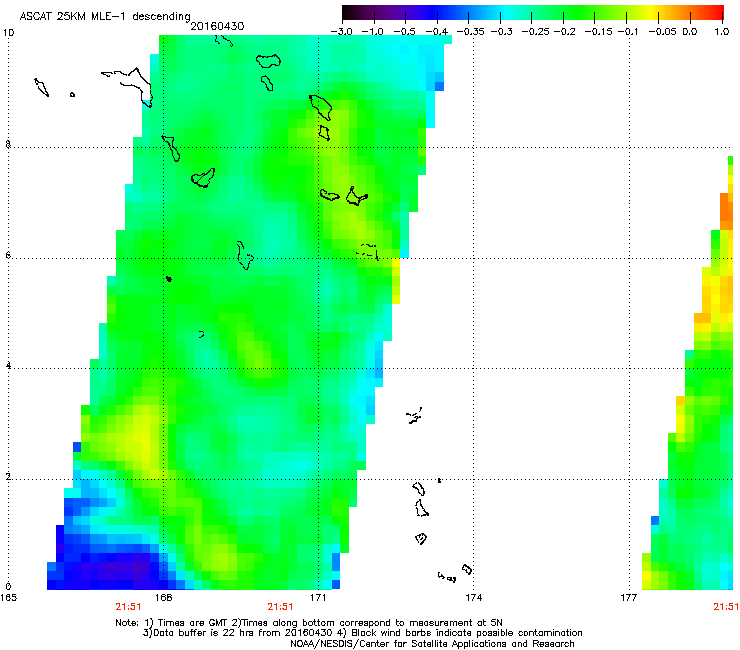The width and height of the screenshot is (740, 650).
Task: Click the orange patch on the right swath
Action: 726,211
